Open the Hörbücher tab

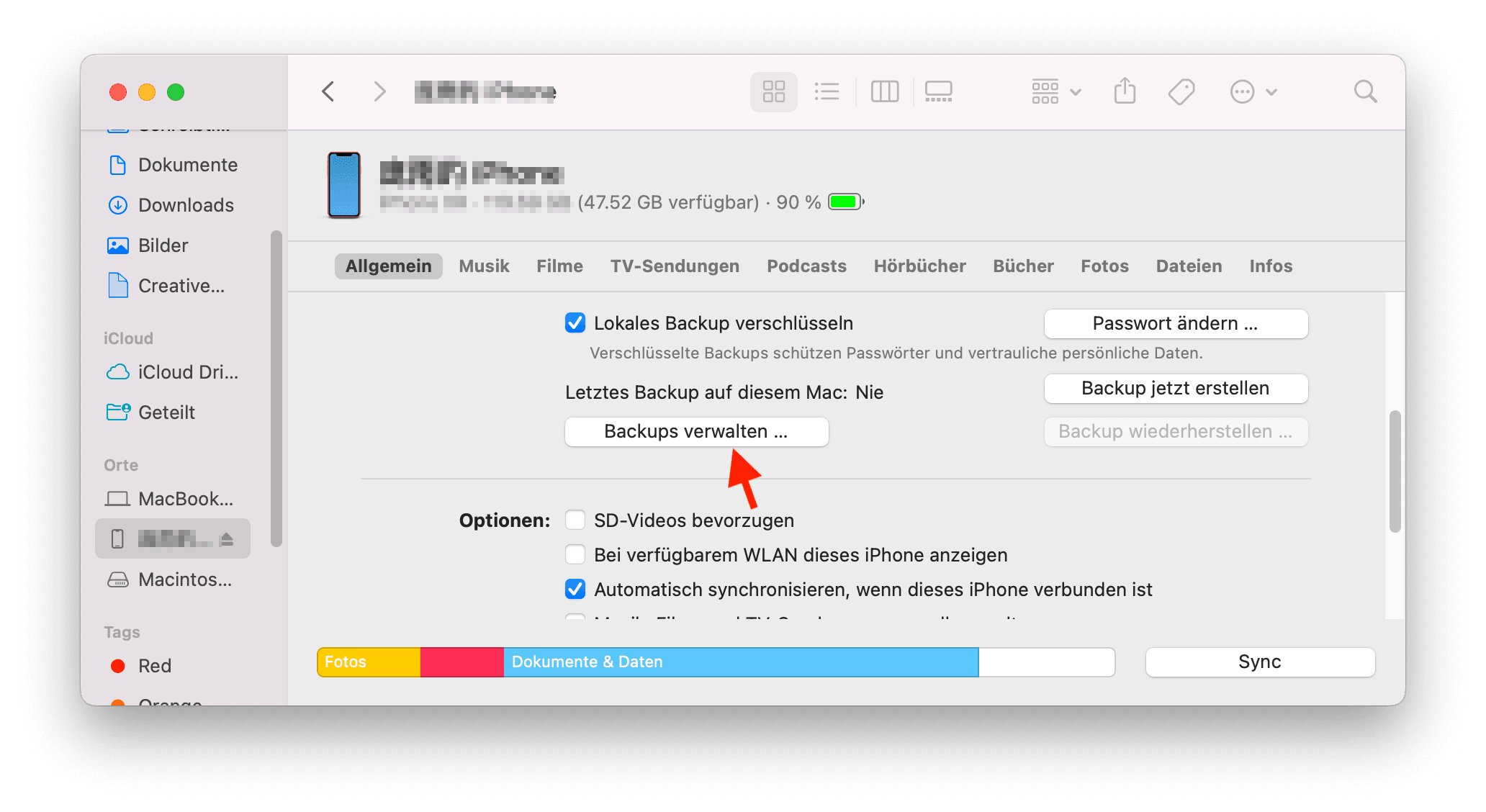pyautogui.click(x=919, y=266)
